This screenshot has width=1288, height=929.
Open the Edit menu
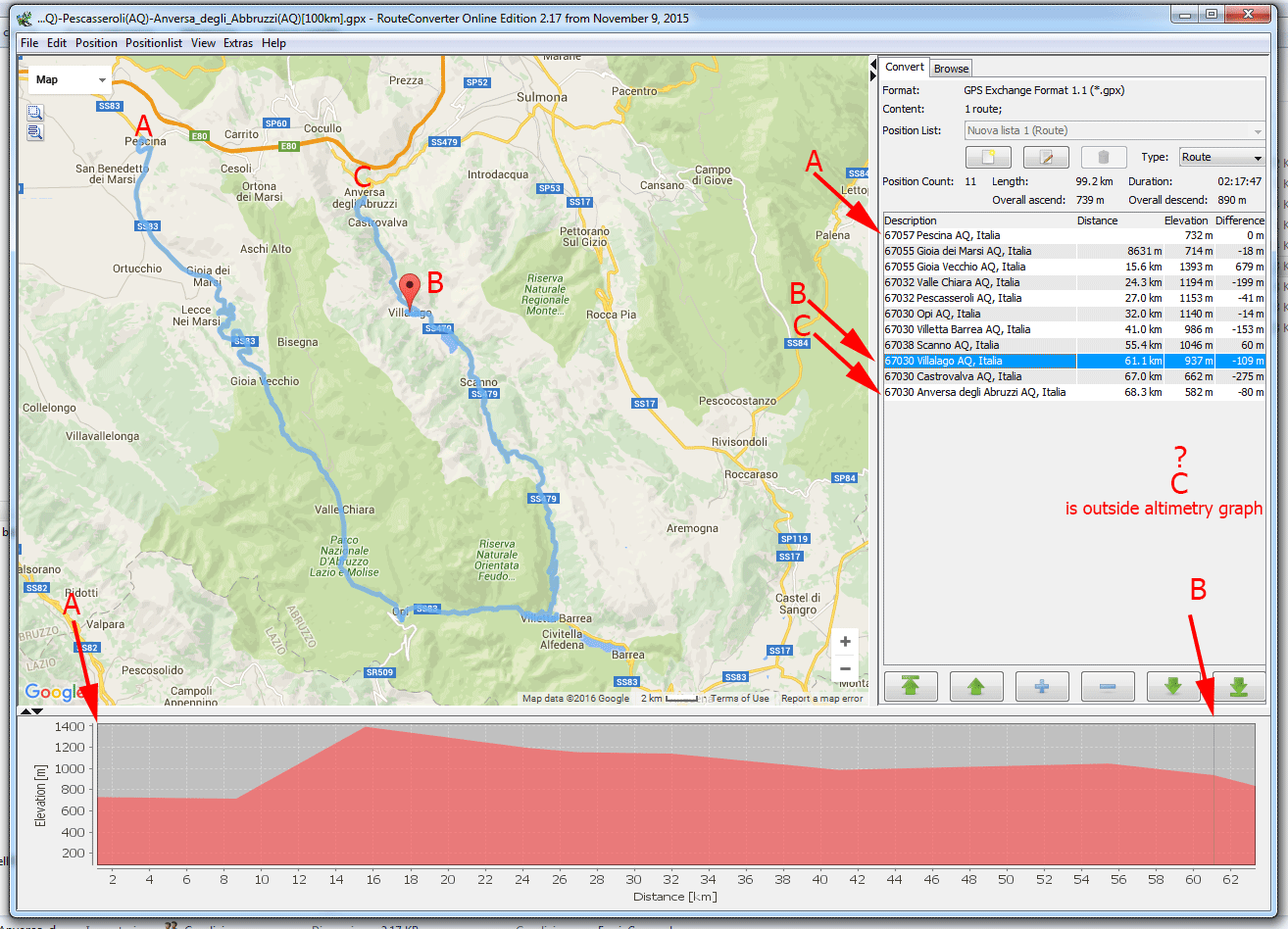(x=57, y=43)
